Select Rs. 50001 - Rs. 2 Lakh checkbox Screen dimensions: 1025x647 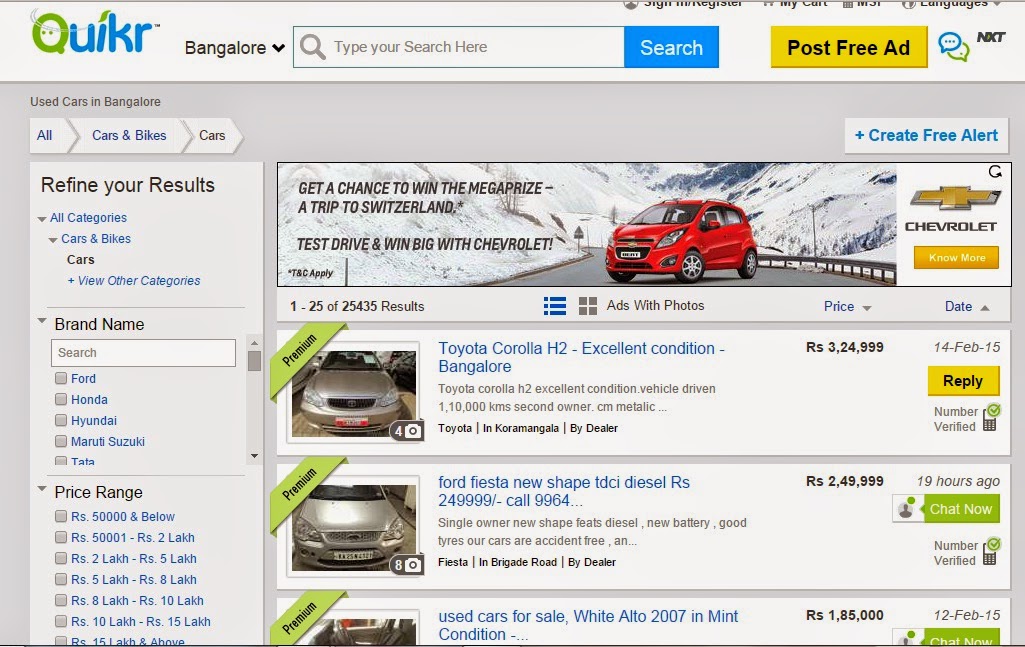(x=61, y=537)
